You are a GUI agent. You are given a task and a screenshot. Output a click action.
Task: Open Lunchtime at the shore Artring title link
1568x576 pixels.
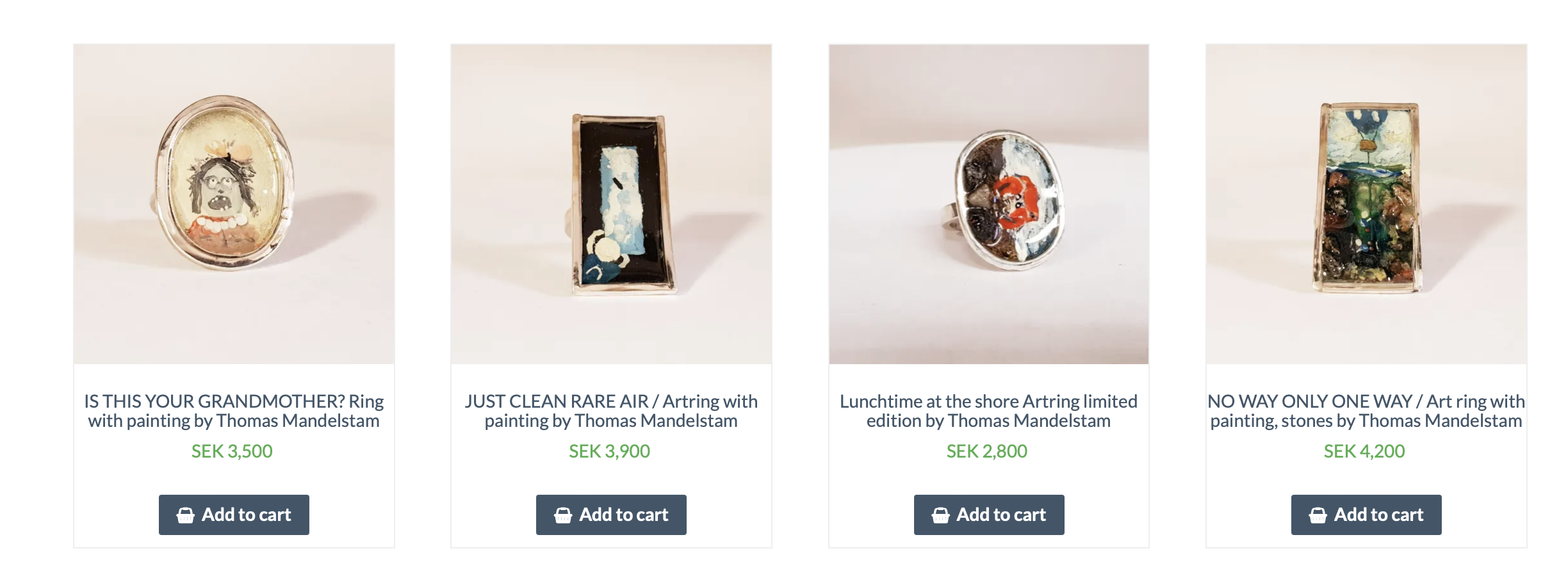(988, 411)
